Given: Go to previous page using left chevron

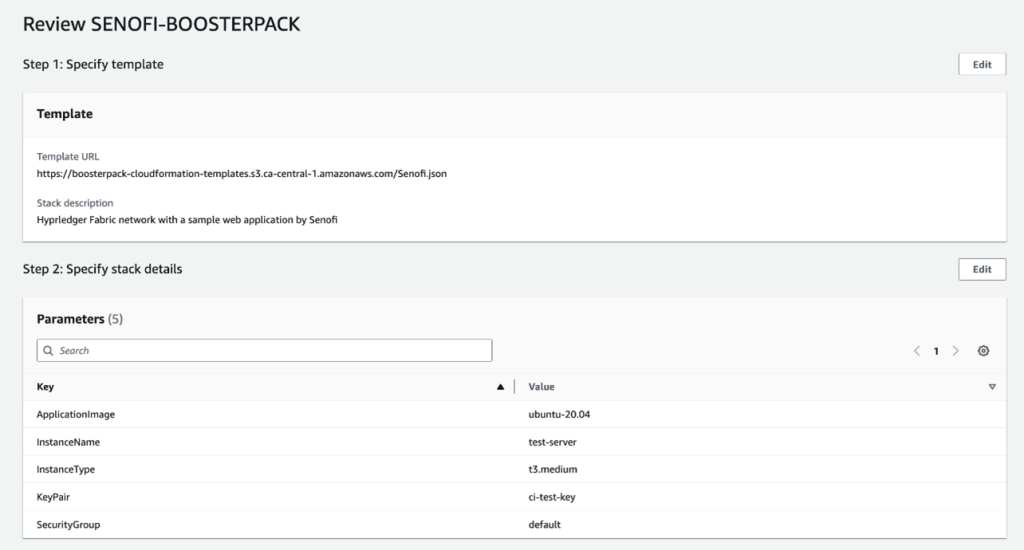Looking at the screenshot, I should pyautogui.click(x=916, y=351).
